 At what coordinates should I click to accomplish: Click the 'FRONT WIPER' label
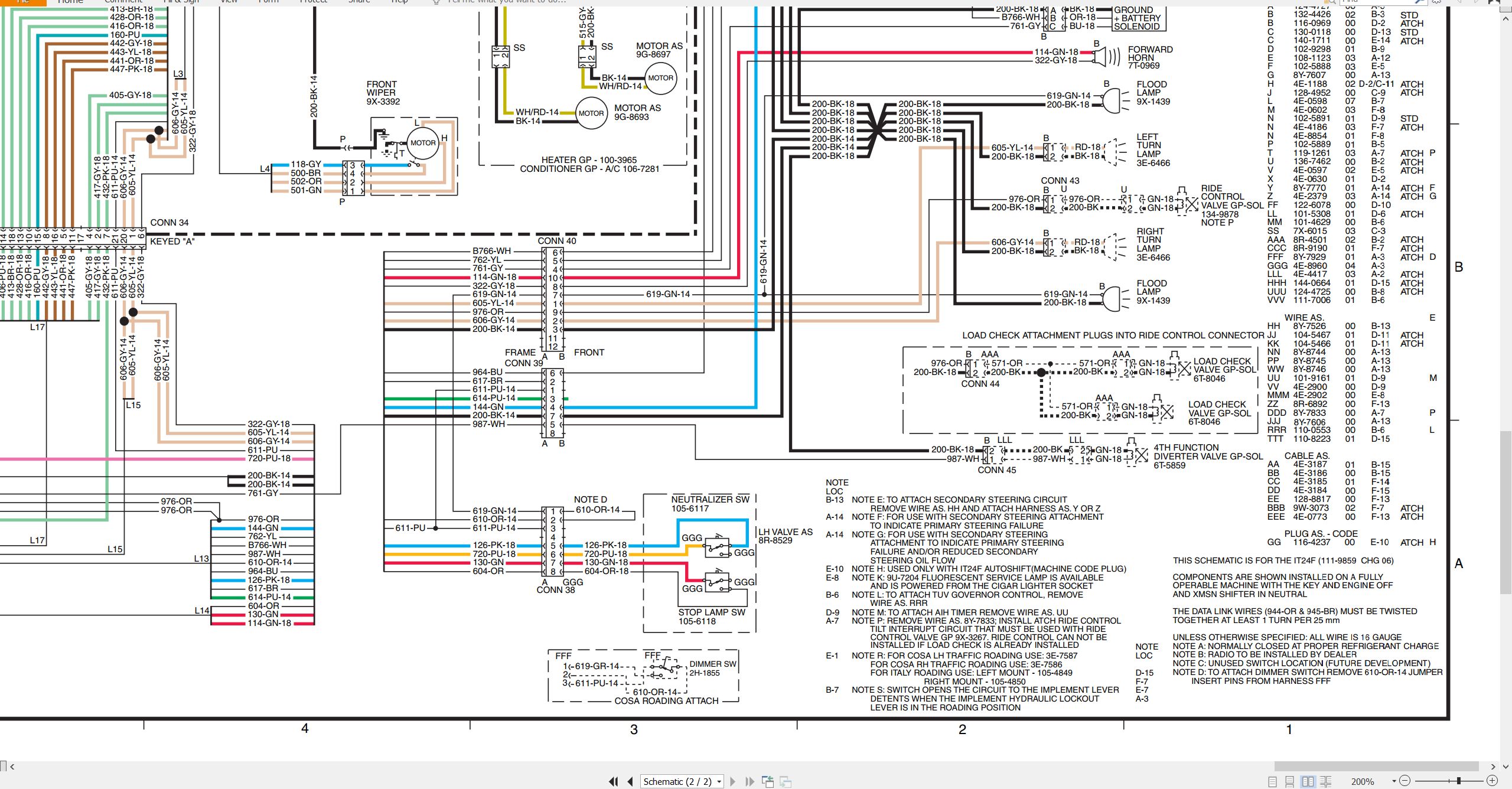(382, 89)
